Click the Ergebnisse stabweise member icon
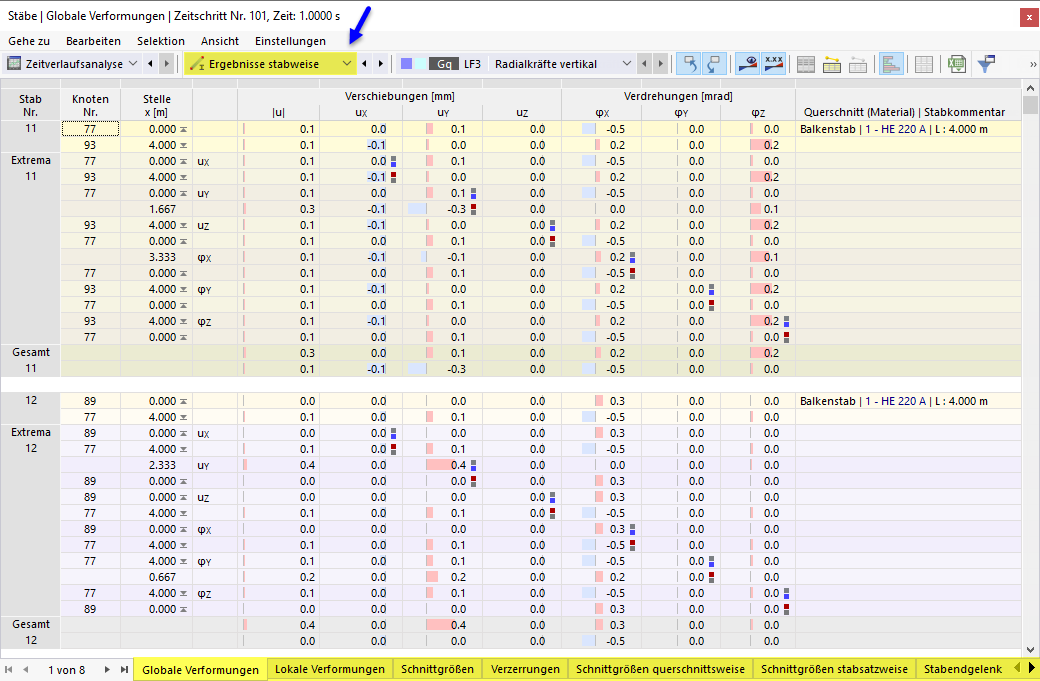 (x=196, y=64)
